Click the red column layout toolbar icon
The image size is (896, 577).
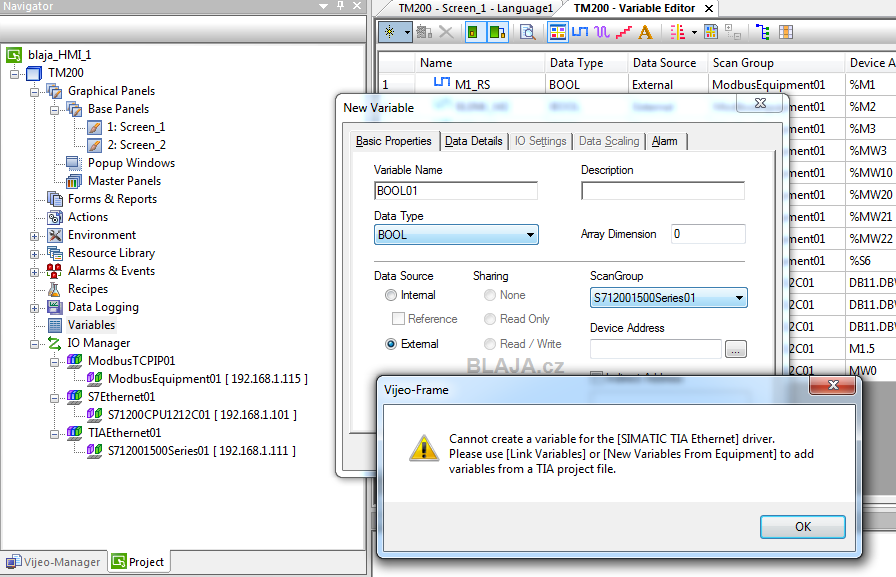coord(678,32)
